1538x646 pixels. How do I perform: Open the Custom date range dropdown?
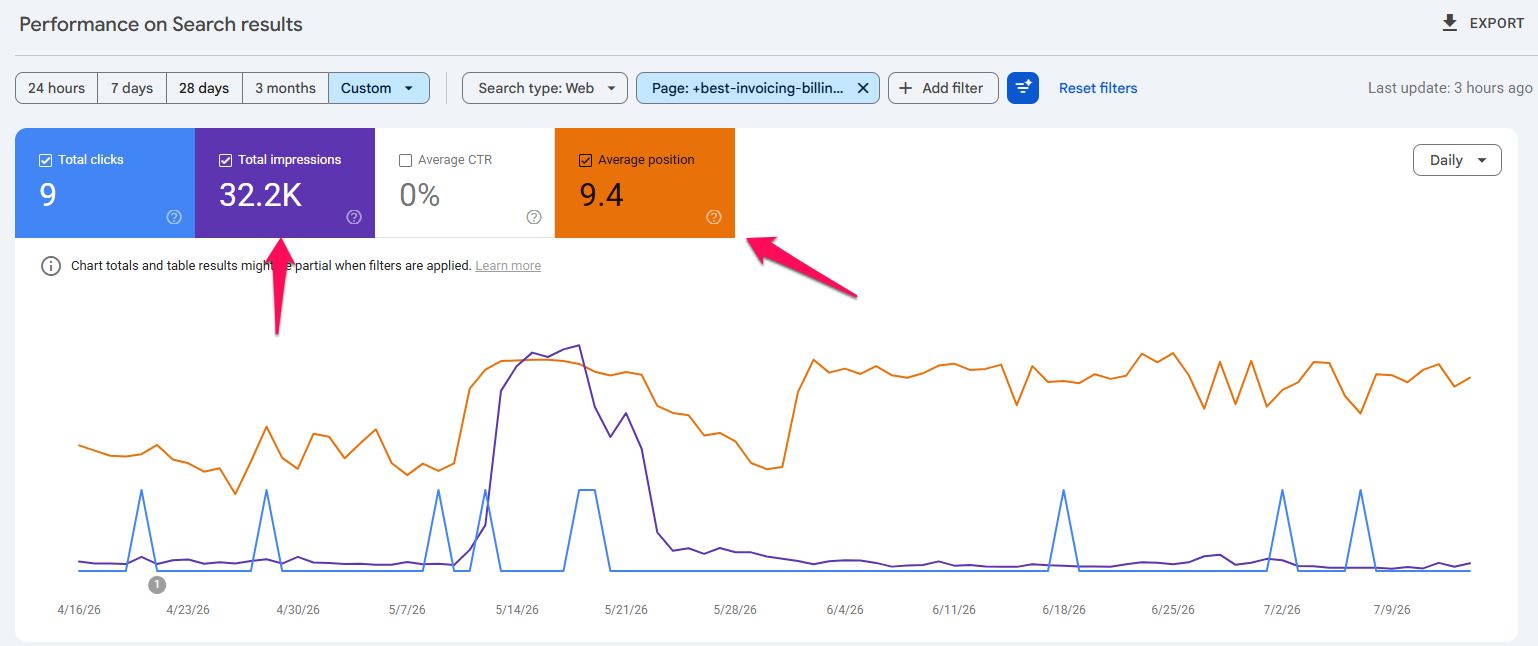click(379, 88)
